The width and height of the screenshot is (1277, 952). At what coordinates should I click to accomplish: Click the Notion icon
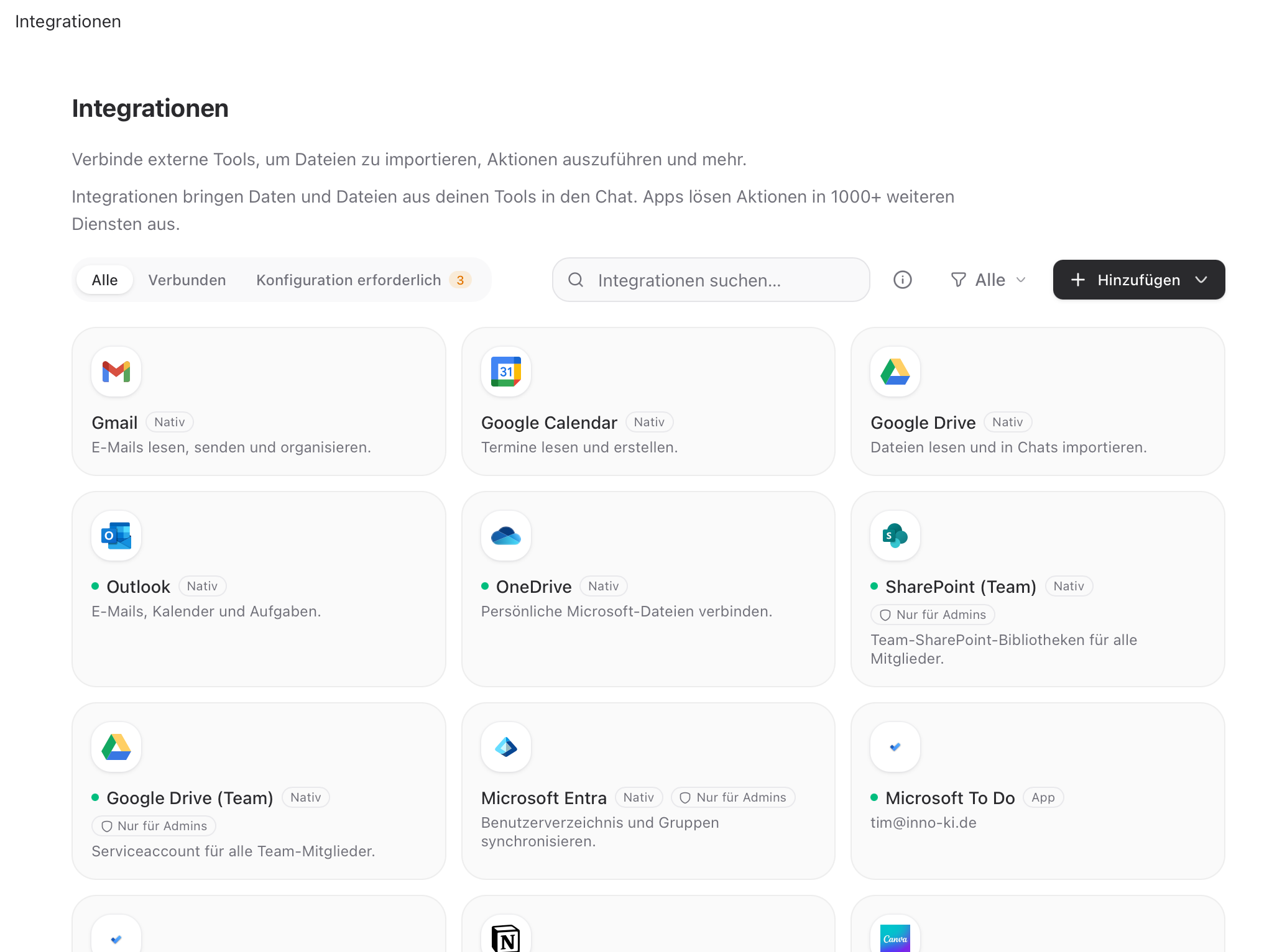pyautogui.click(x=506, y=938)
